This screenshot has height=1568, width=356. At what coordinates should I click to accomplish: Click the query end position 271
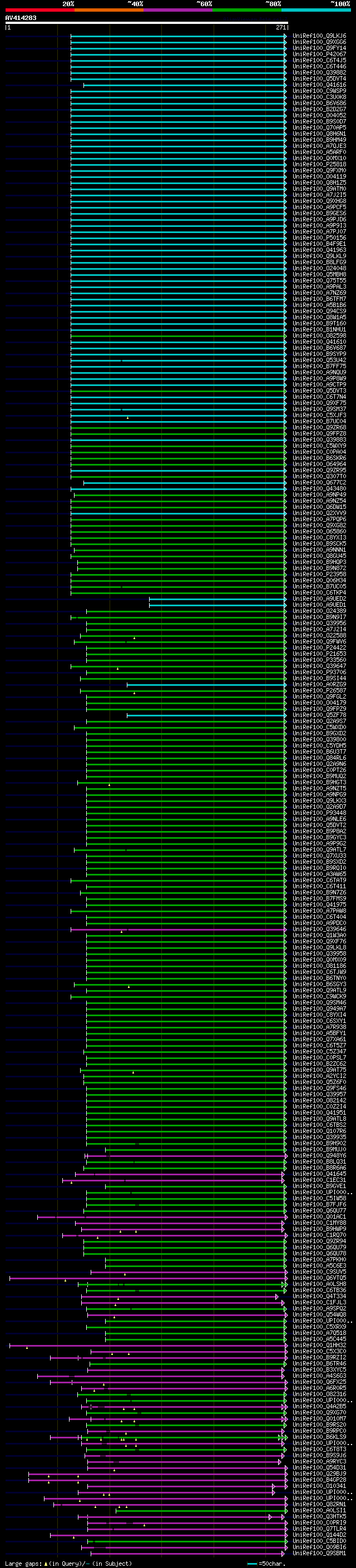point(280,27)
